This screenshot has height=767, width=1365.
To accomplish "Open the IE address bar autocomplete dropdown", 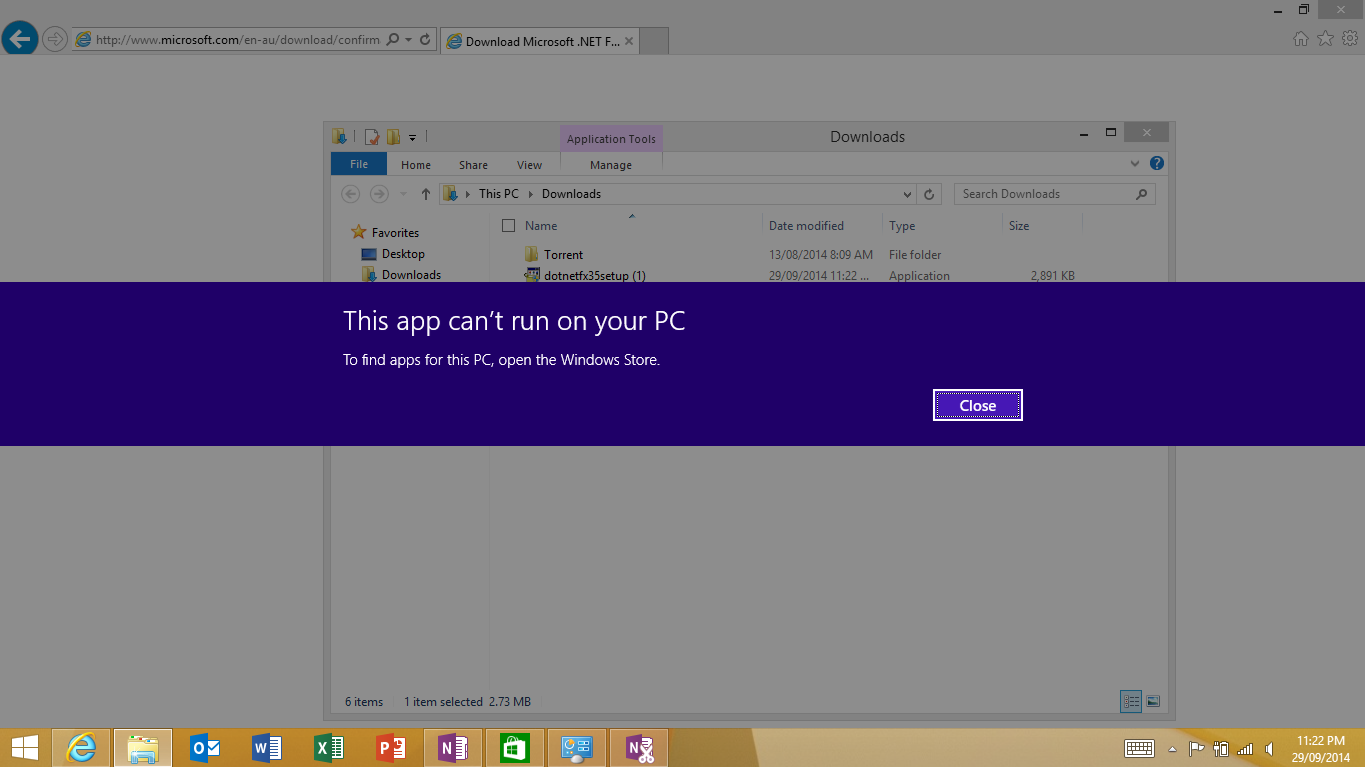I will coord(409,40).
